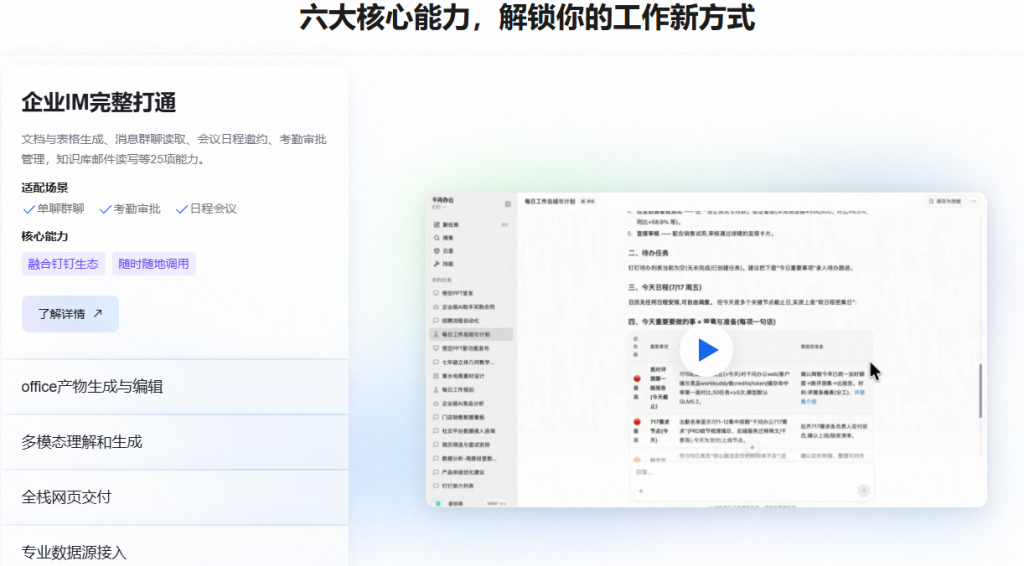1024x566 pixels.
Task: Click the sidebar collapse icon in demo
Action: 507,204
